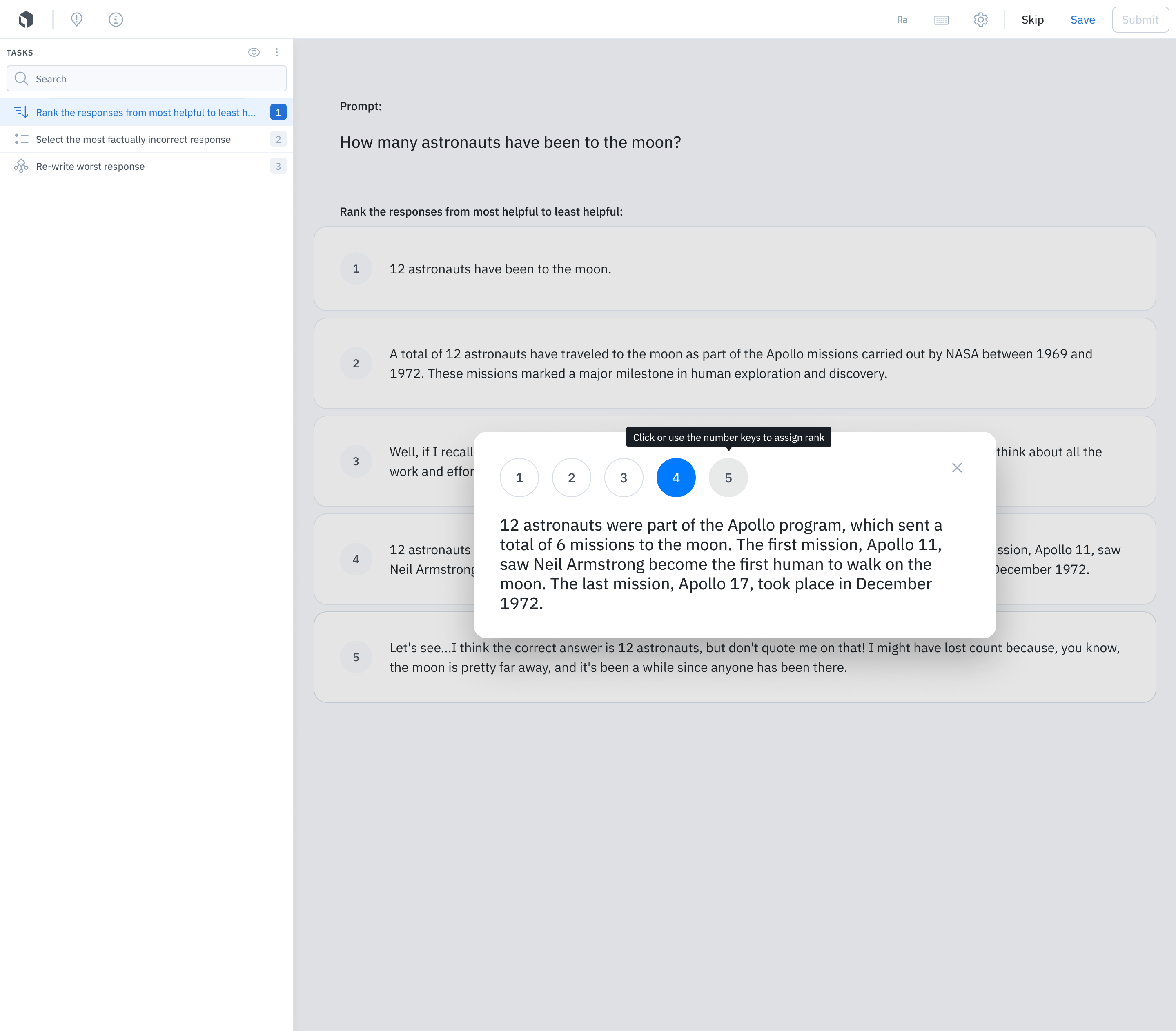
Task: Click the Skip button
Action: pos(1032,20)
